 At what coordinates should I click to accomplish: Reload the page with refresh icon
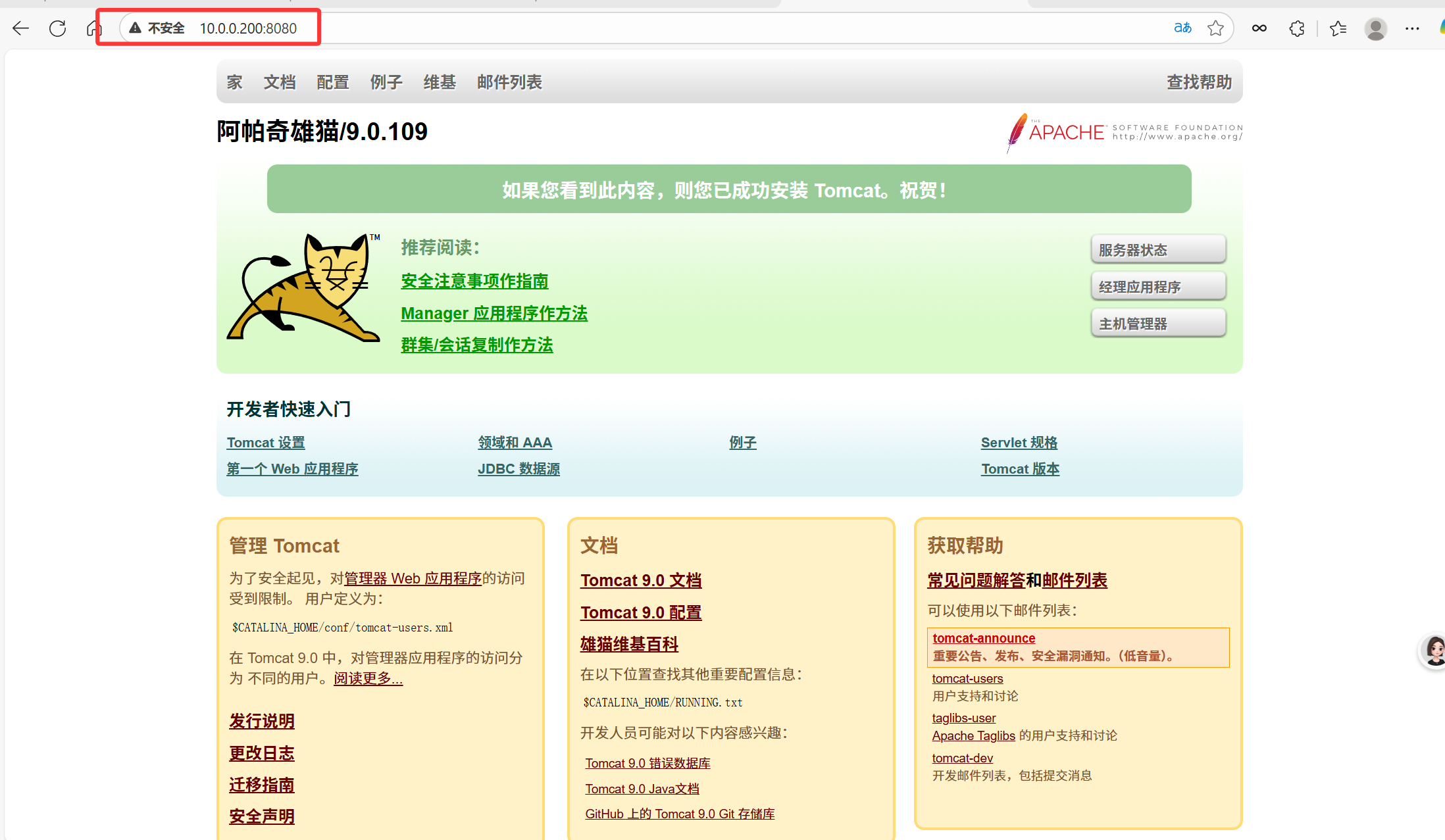point(58,28)
